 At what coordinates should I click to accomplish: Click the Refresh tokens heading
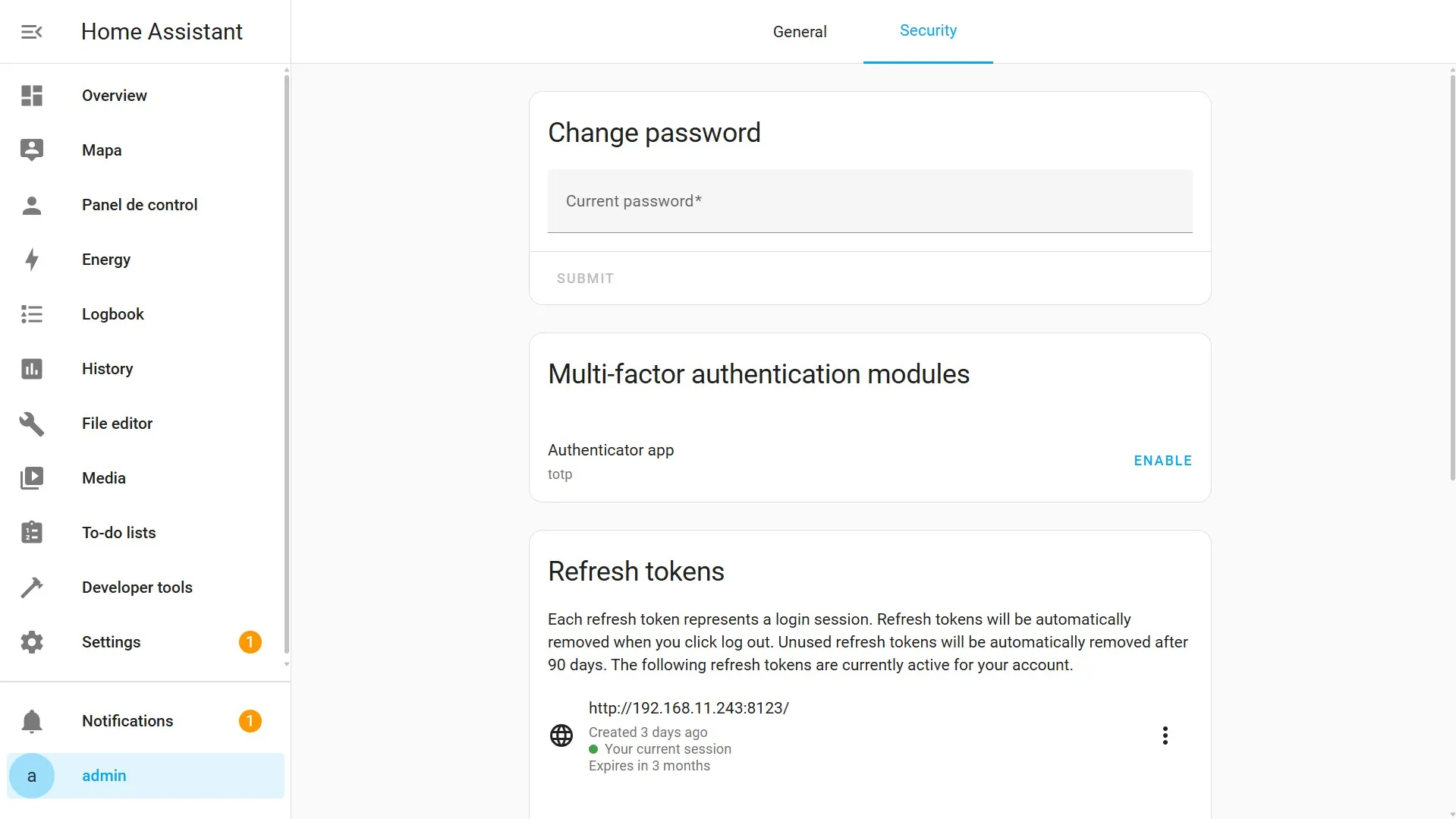636,572
